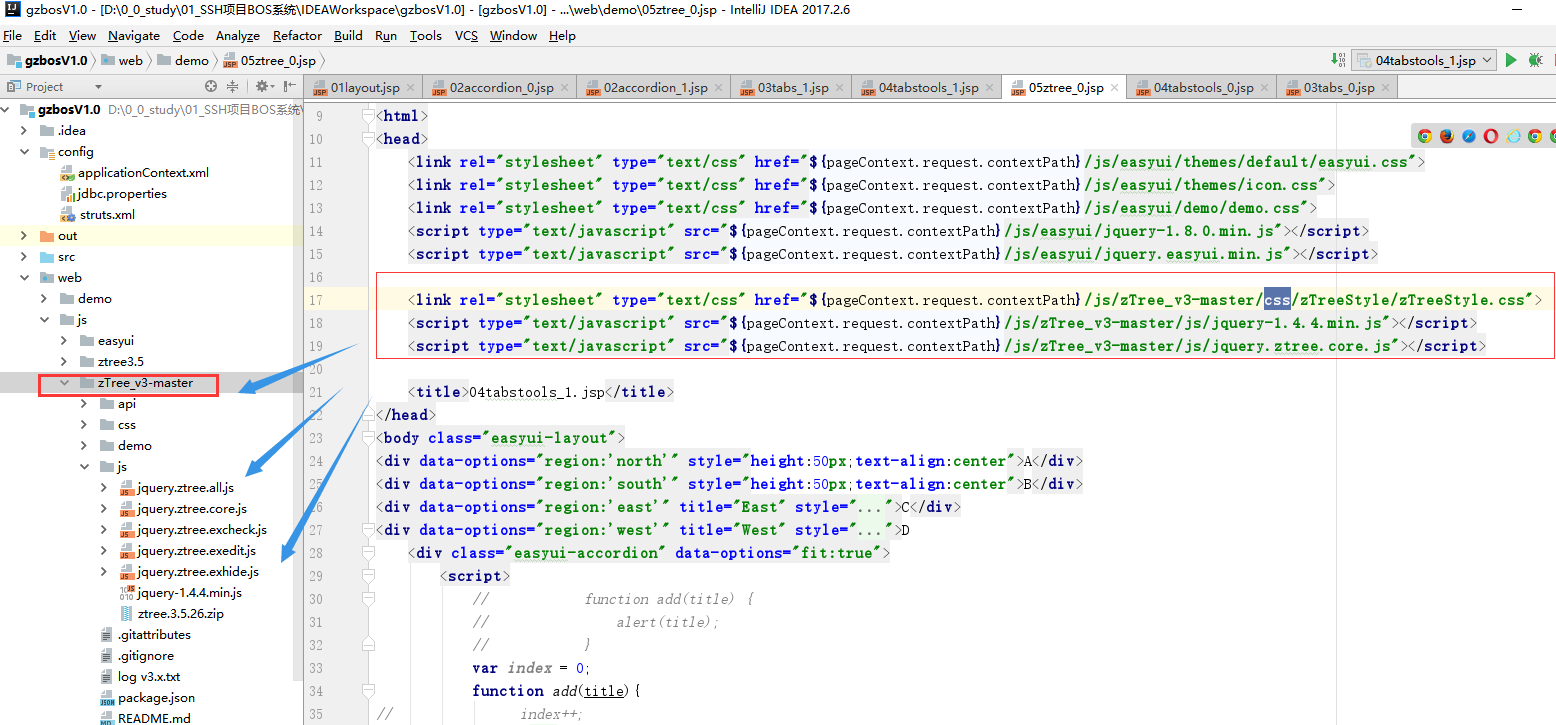
Task: Close the 03tabs_1.jsp tab
Action: coord(839,88)
